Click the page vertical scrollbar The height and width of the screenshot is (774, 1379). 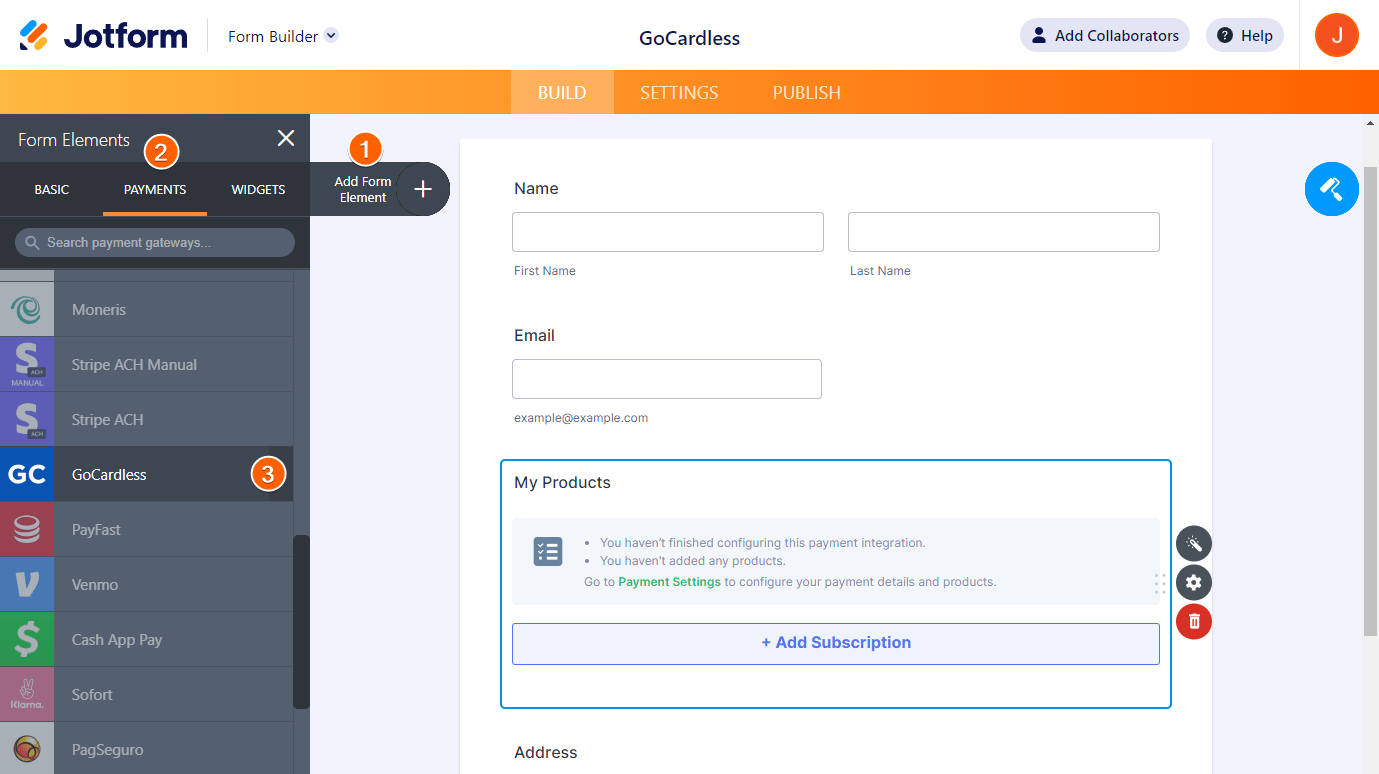click(1371, 400)
